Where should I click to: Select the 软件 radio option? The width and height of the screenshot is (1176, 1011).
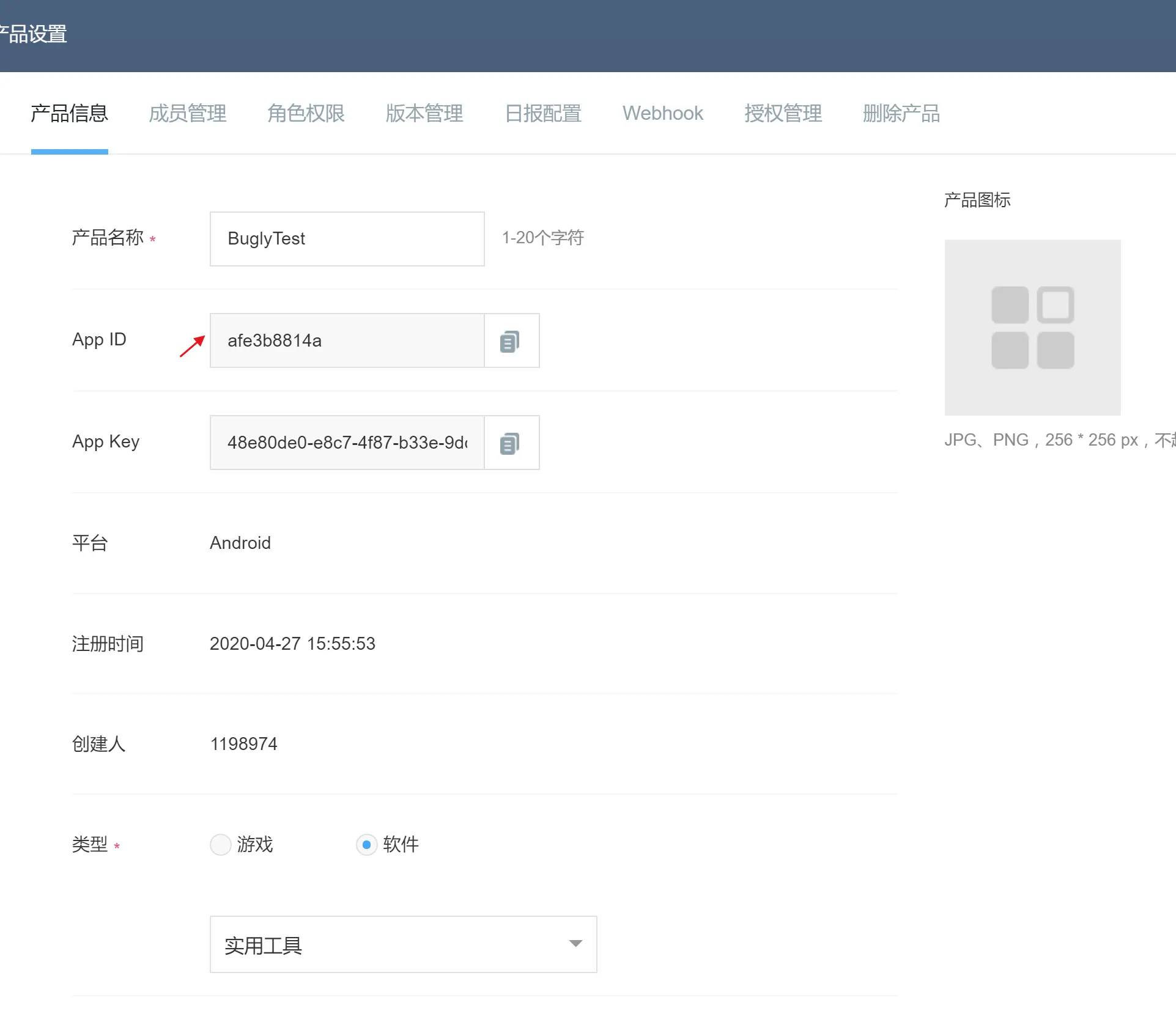pos(366,845)
